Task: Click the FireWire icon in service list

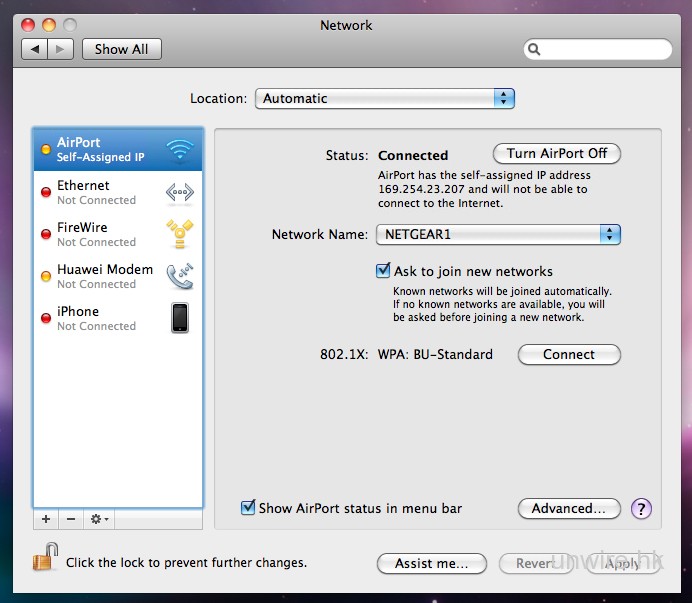Action: (179, 234)
